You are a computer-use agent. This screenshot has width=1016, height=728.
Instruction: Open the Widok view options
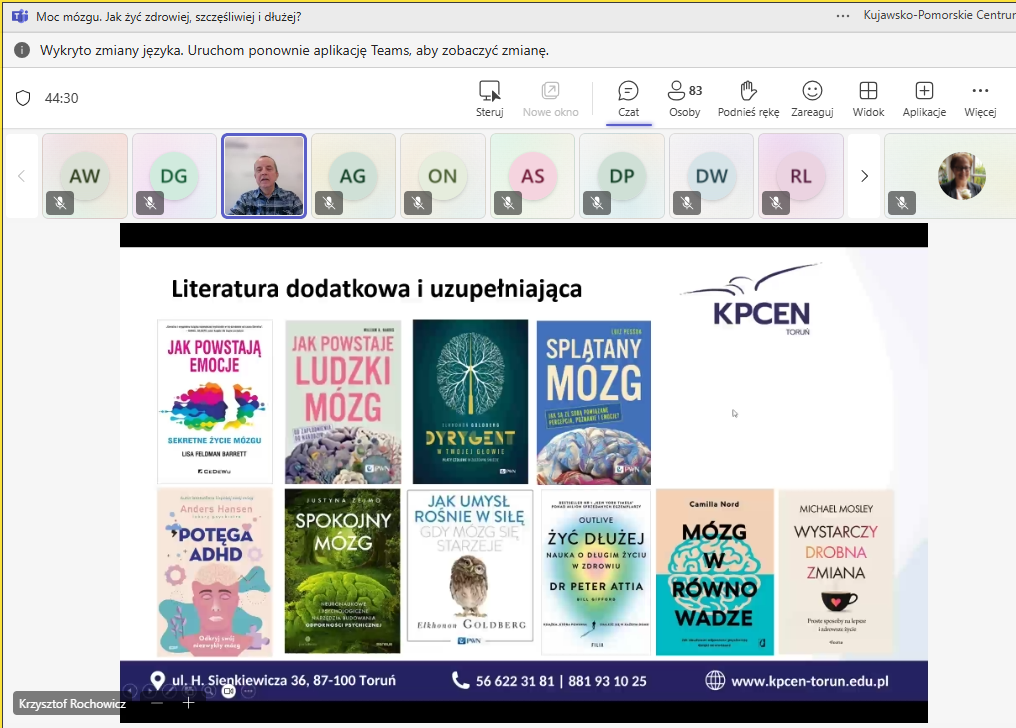click(868, 99)
